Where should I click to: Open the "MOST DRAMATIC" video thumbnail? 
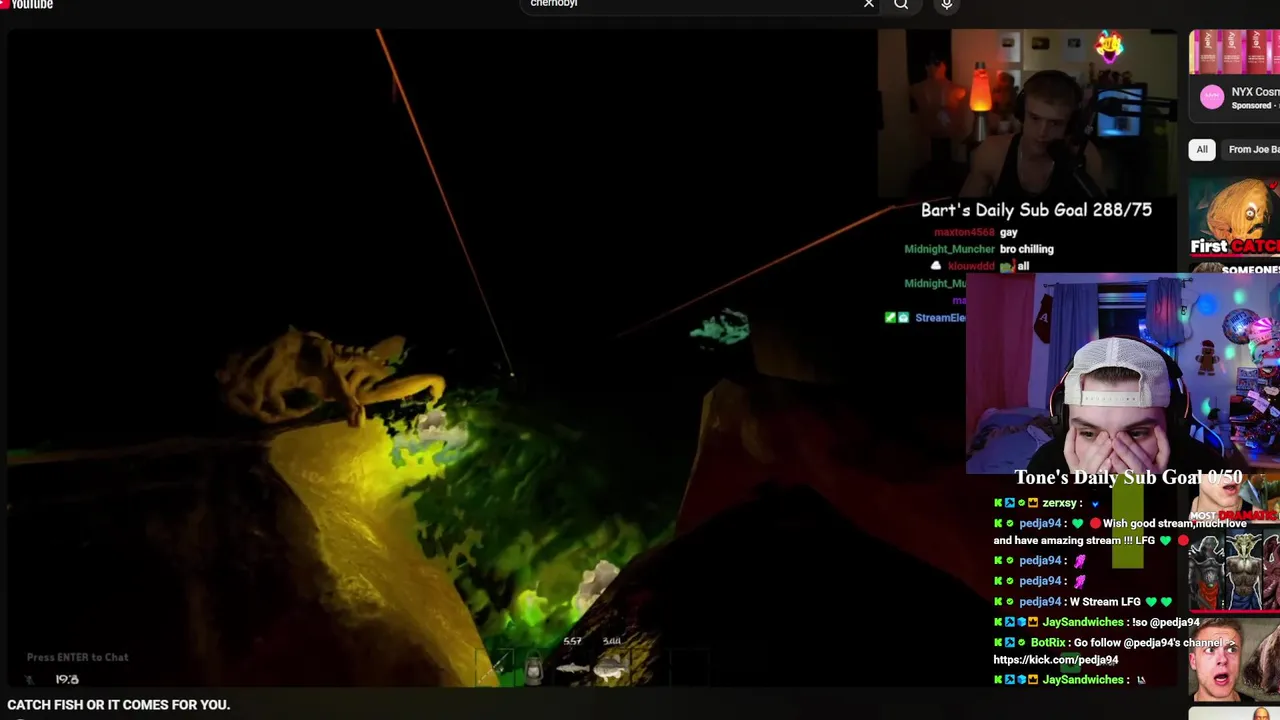[1234, 500]
